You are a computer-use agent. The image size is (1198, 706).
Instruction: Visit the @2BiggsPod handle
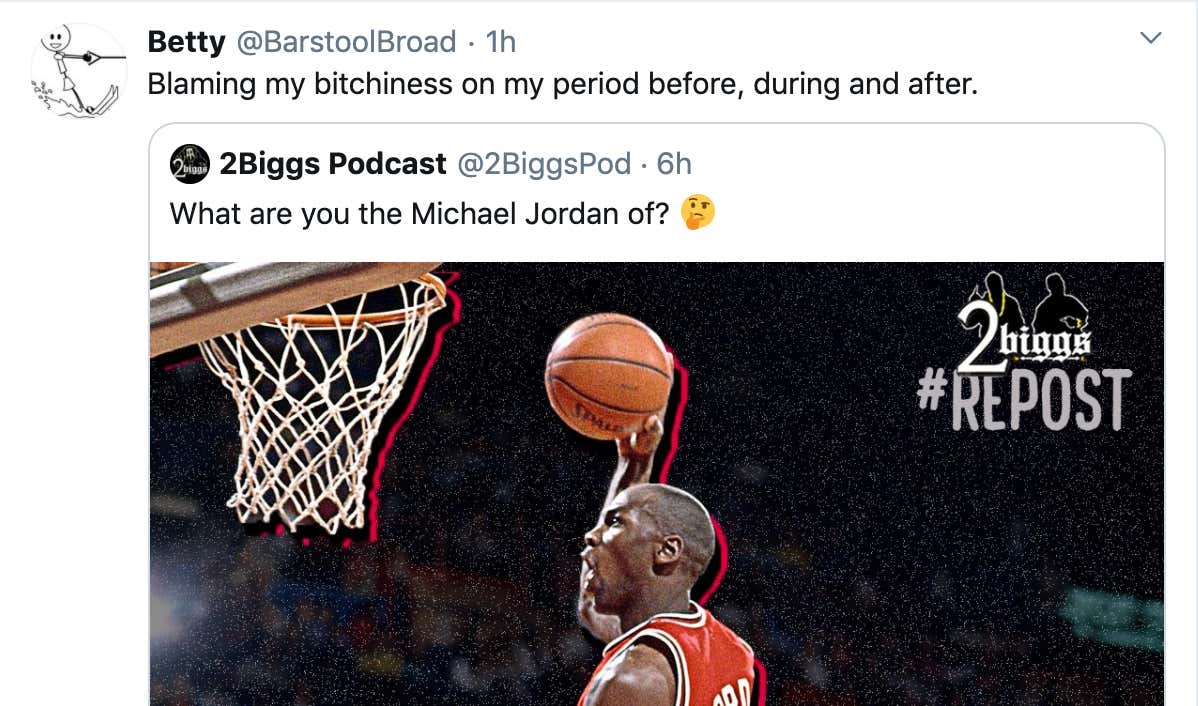coord(544,164)
